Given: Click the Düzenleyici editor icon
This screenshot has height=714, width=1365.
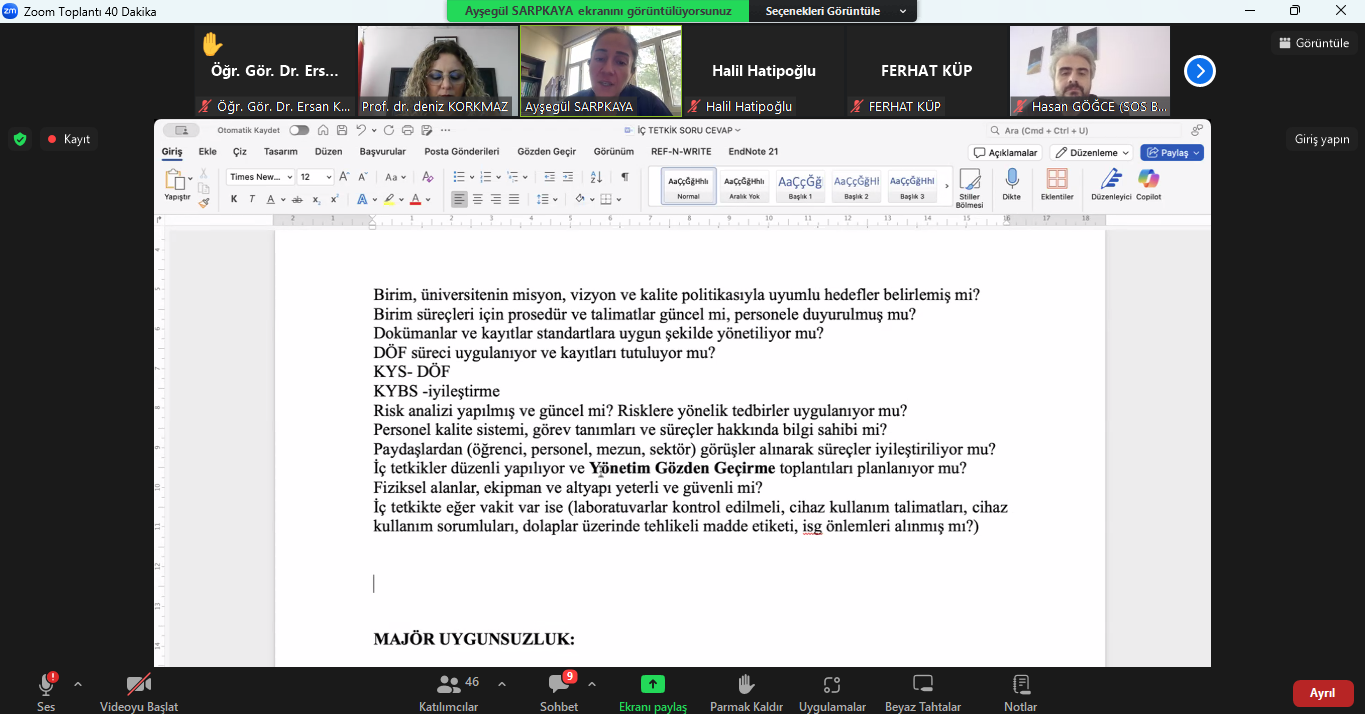Looking at the screenshot, I should click(1110, 180).
